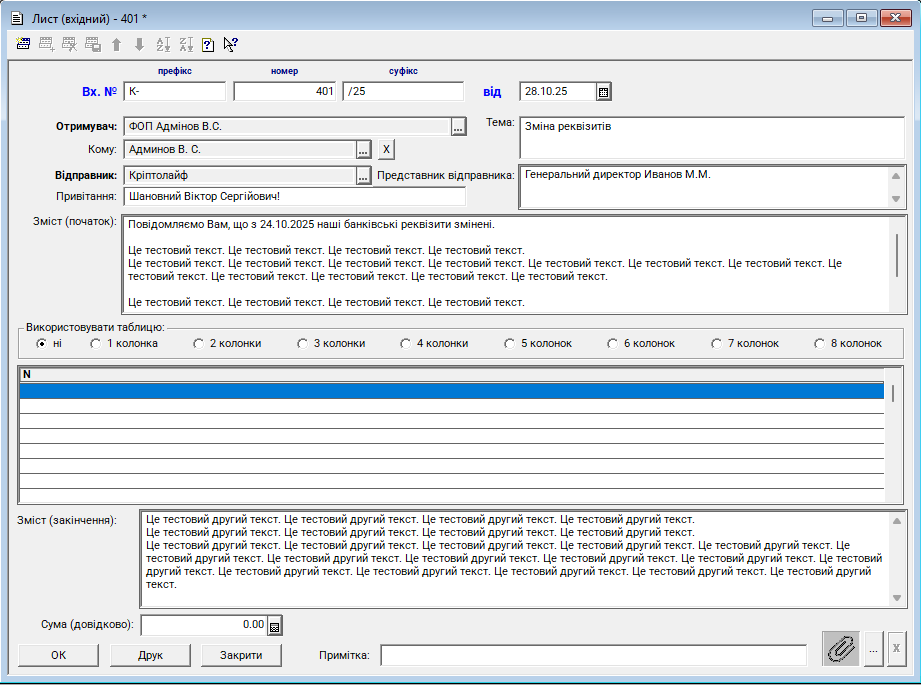Click the new table row toolbar icon

[x=23, y=44]
